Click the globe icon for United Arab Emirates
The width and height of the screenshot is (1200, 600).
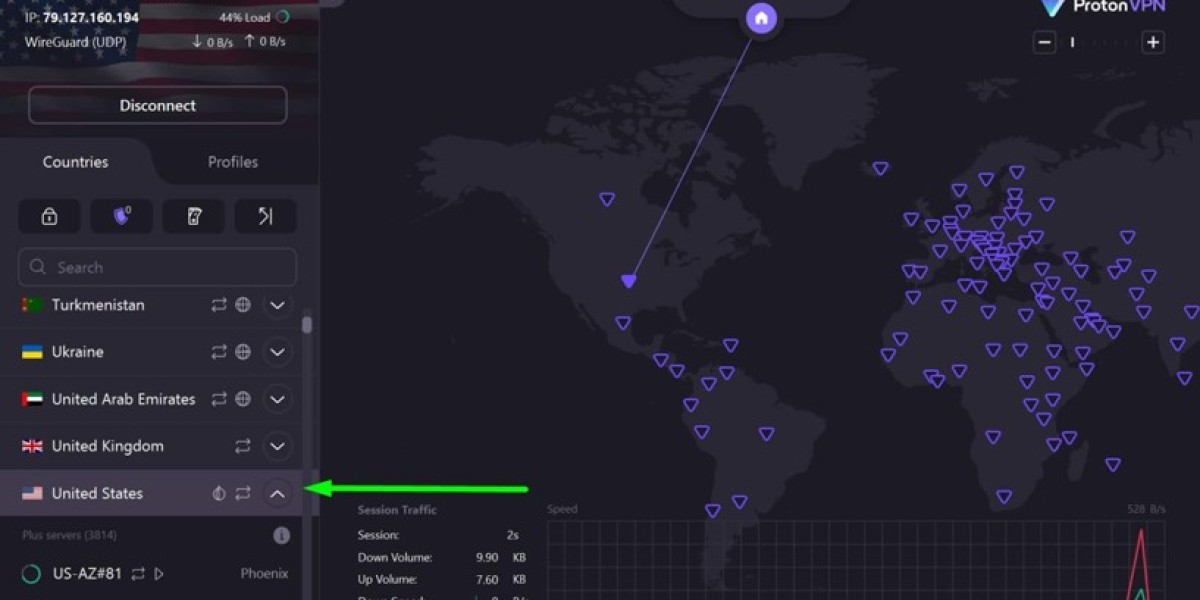point(243,399)
